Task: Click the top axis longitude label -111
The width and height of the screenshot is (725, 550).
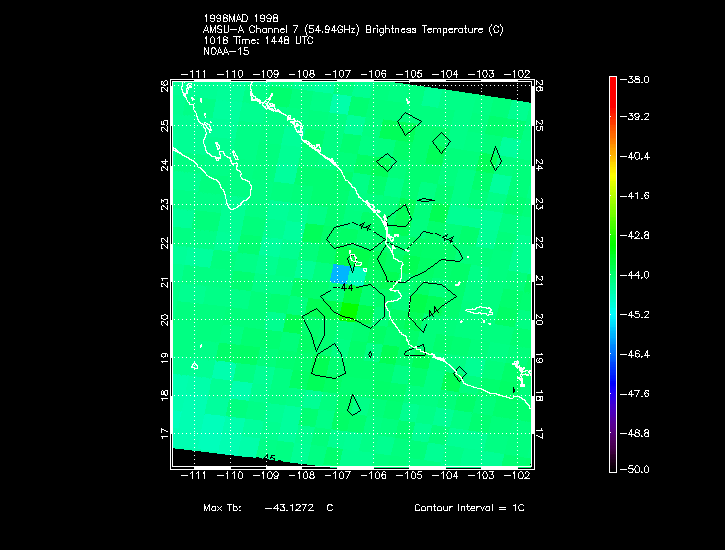Action: click(x=193, y=74)
